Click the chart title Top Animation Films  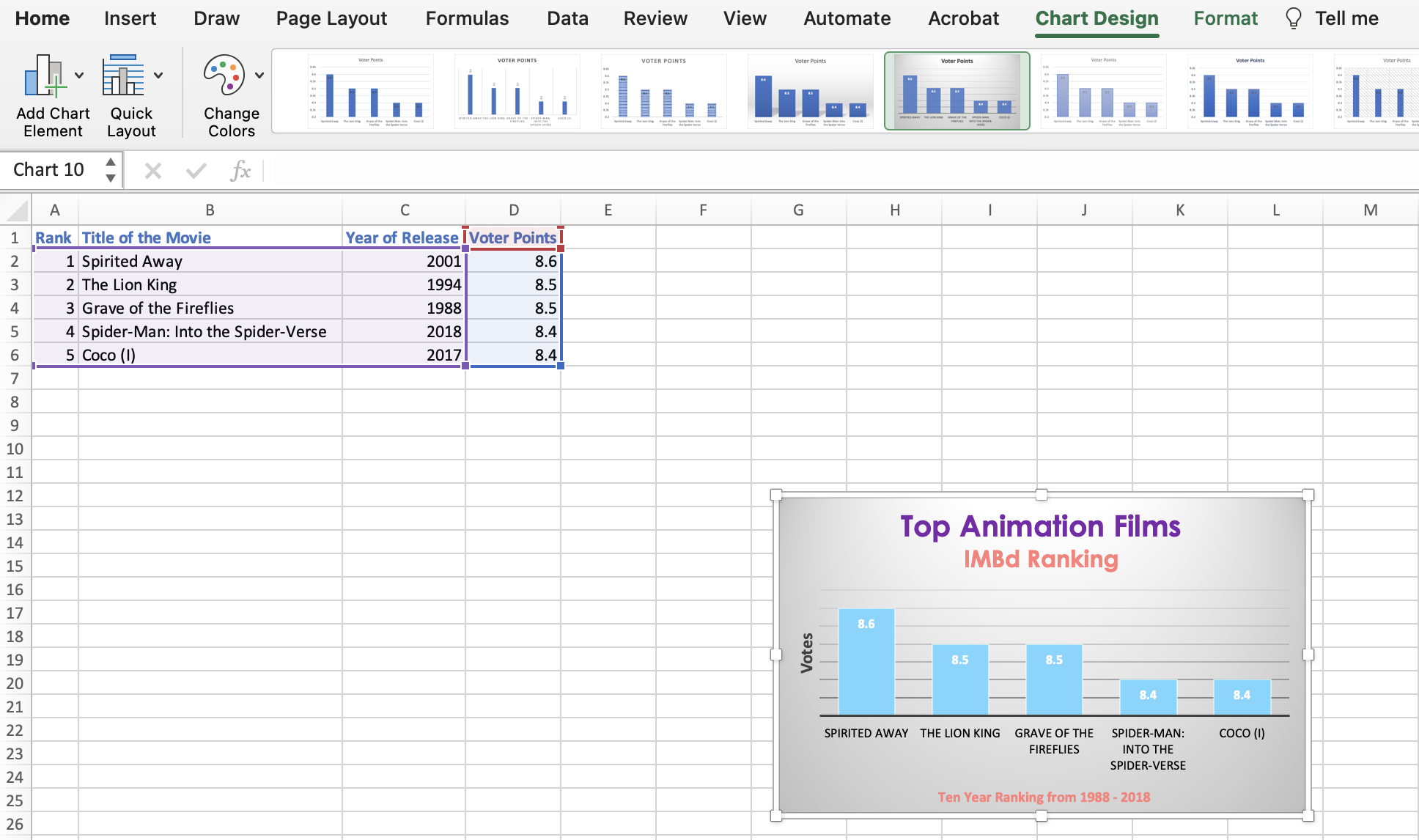[1040, 526]
